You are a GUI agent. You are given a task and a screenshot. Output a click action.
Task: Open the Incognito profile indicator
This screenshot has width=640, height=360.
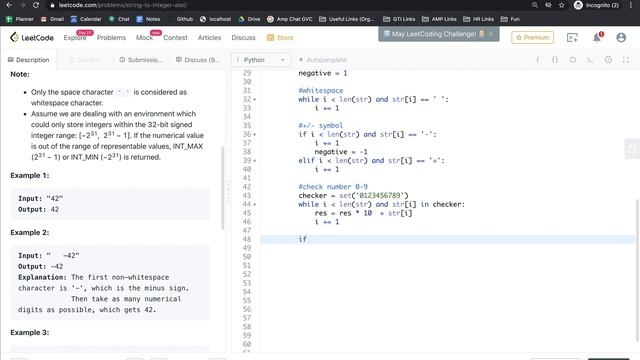(x=596, y=5)
